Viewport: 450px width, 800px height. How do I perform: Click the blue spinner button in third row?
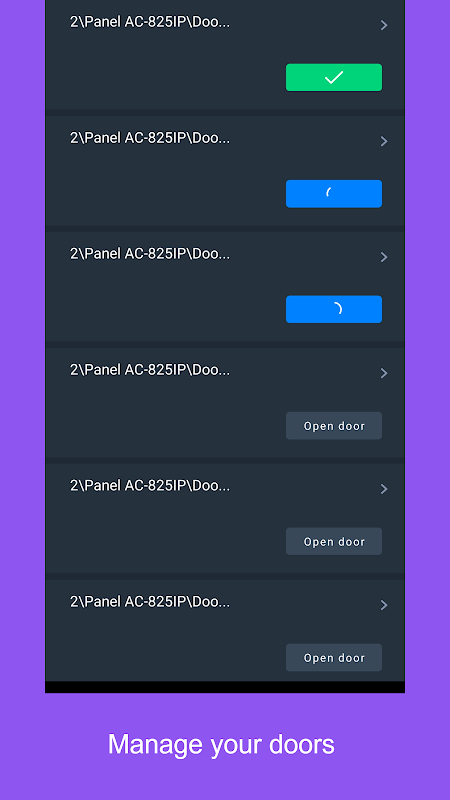[334, 309]
